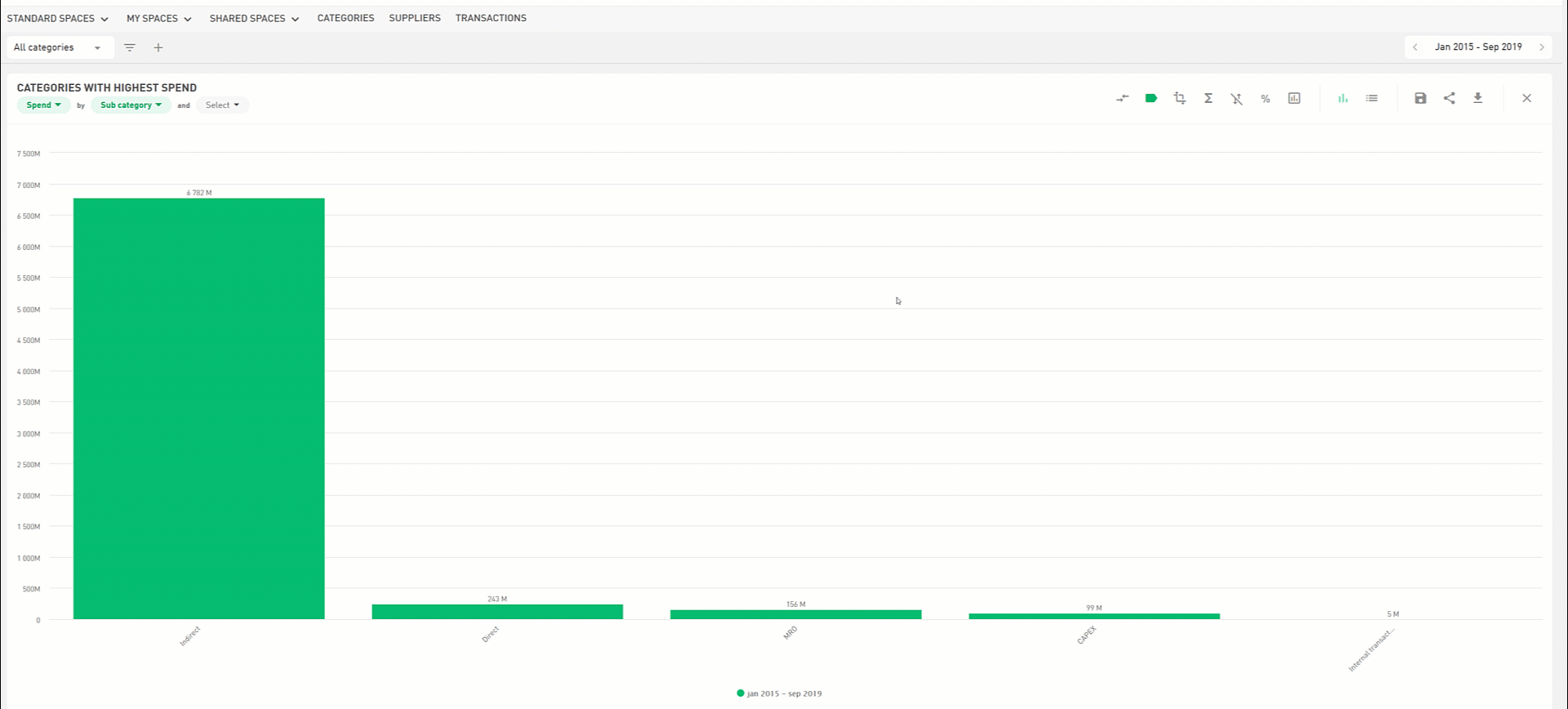This screenshot has width=1568, height=709.
Task: Switch to bar chart view
Action: tap(1343, 98)
